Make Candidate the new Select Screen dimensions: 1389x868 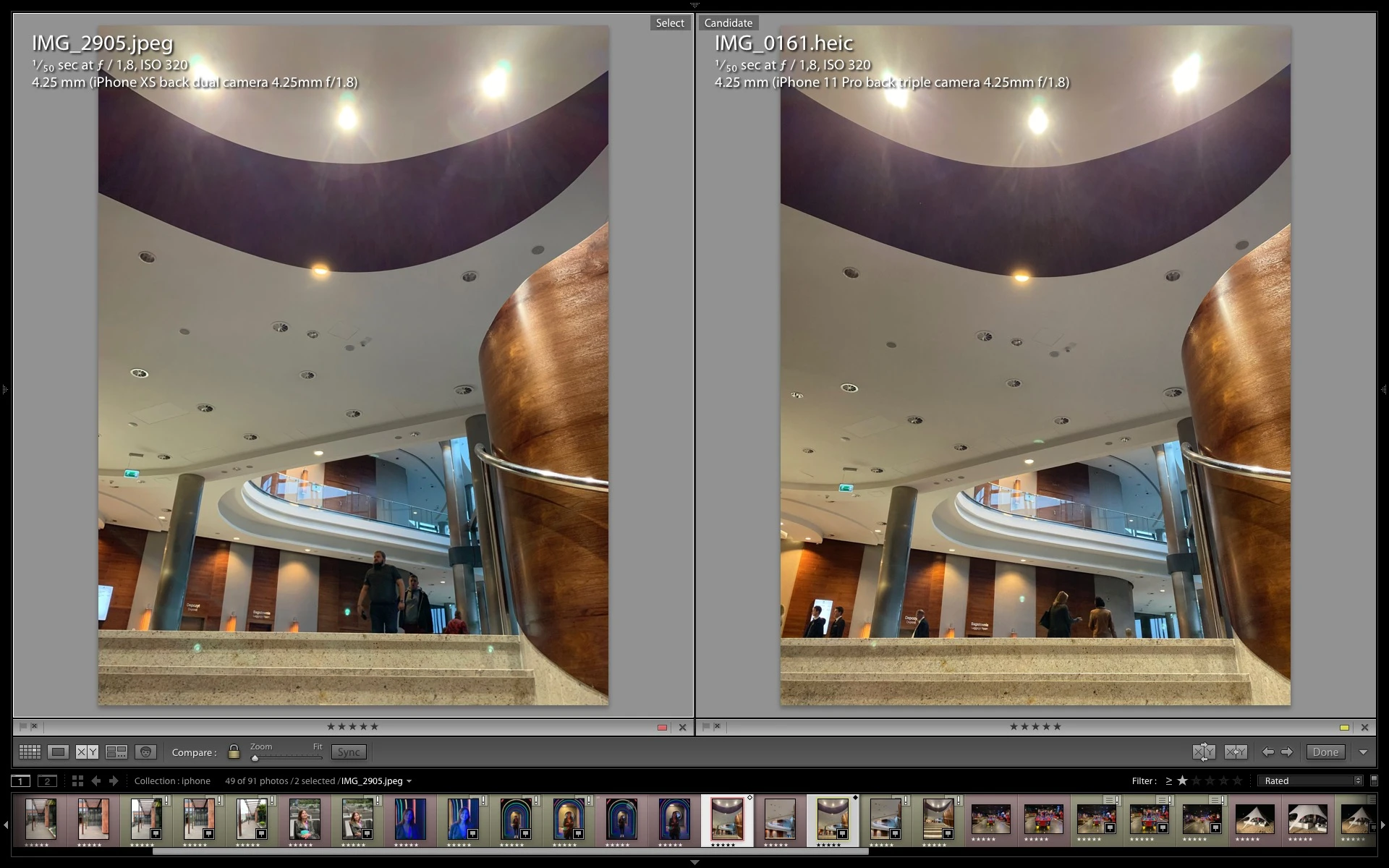click(1236, 752)
